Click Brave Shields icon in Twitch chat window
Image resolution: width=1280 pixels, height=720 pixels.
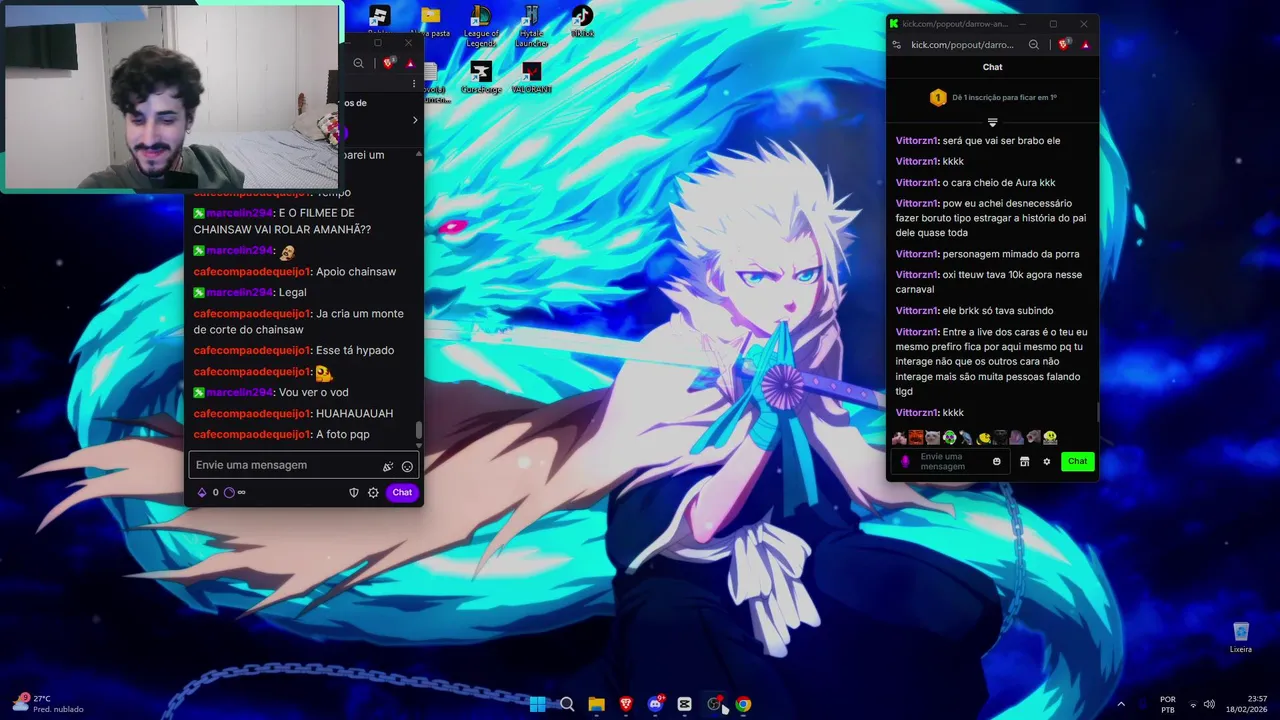[x=389, y=63]
